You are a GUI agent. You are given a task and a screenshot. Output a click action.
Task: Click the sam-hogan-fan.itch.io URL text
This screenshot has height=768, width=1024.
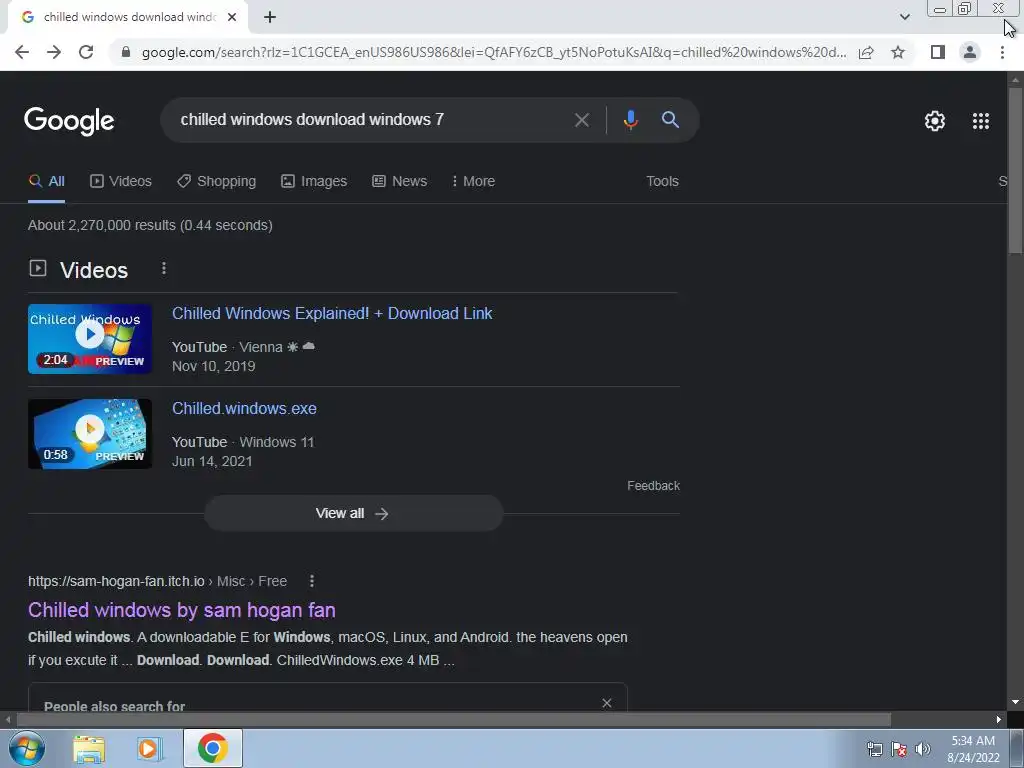pyautogui.click(x=116, y=581)
